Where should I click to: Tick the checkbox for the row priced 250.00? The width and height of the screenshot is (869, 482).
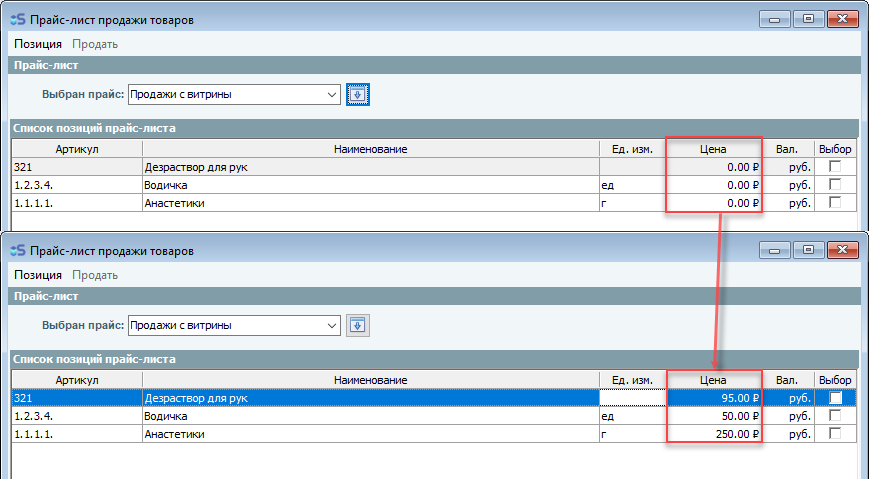pyautogui.click(x=835, y=434)
